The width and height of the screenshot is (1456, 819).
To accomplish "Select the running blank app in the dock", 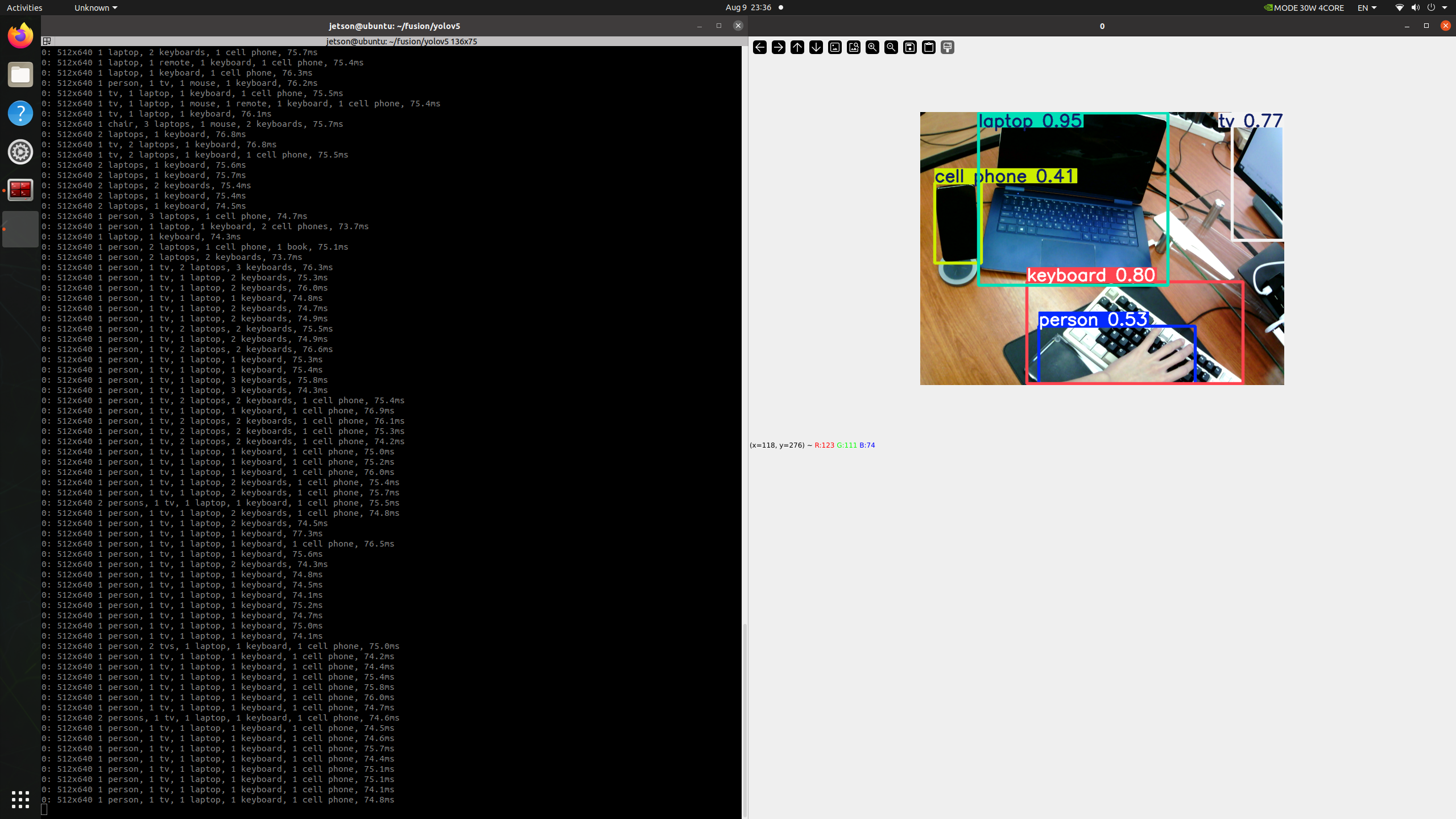I will [20, 229].
